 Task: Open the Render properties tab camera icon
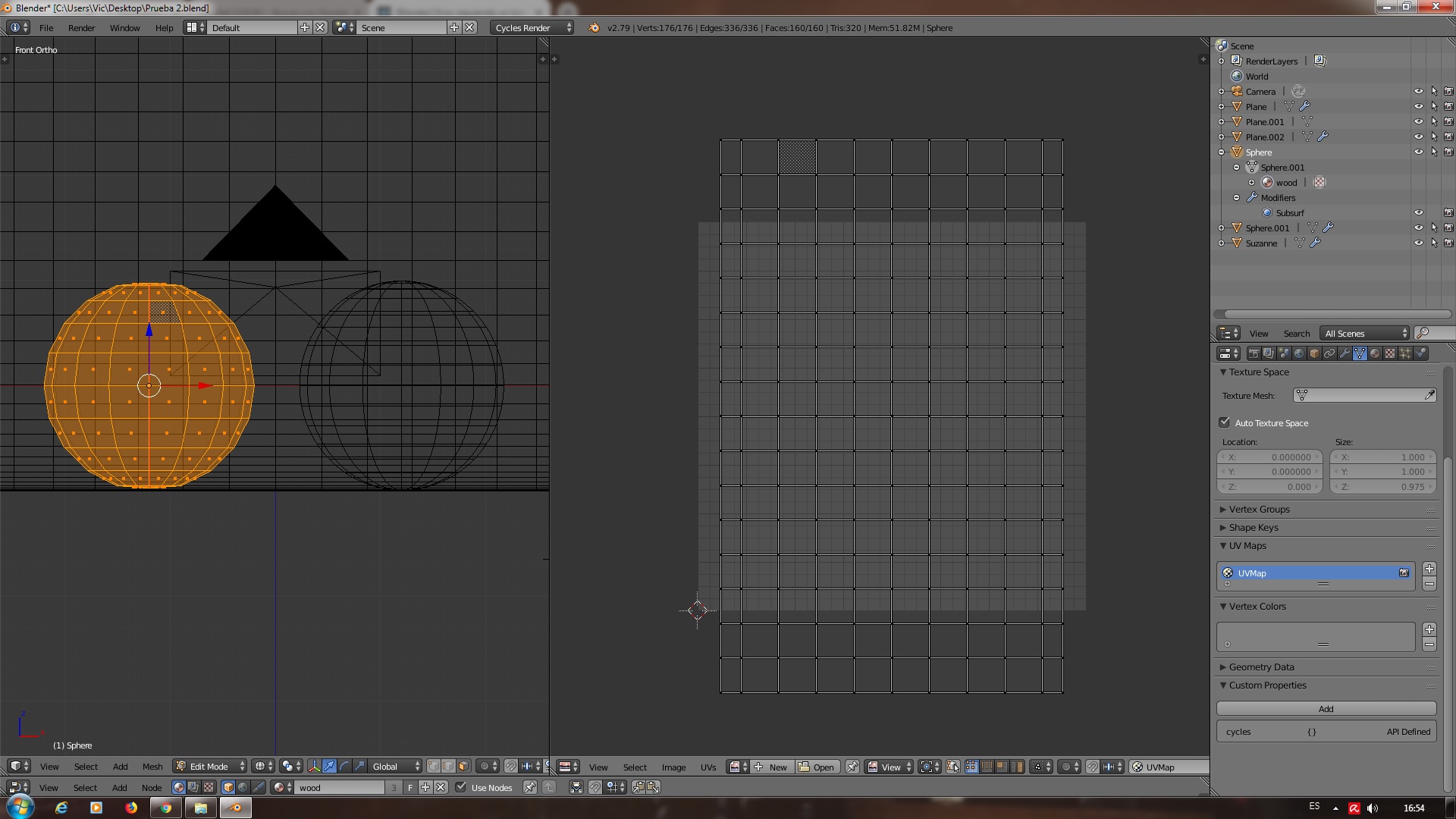point(1254,353)
